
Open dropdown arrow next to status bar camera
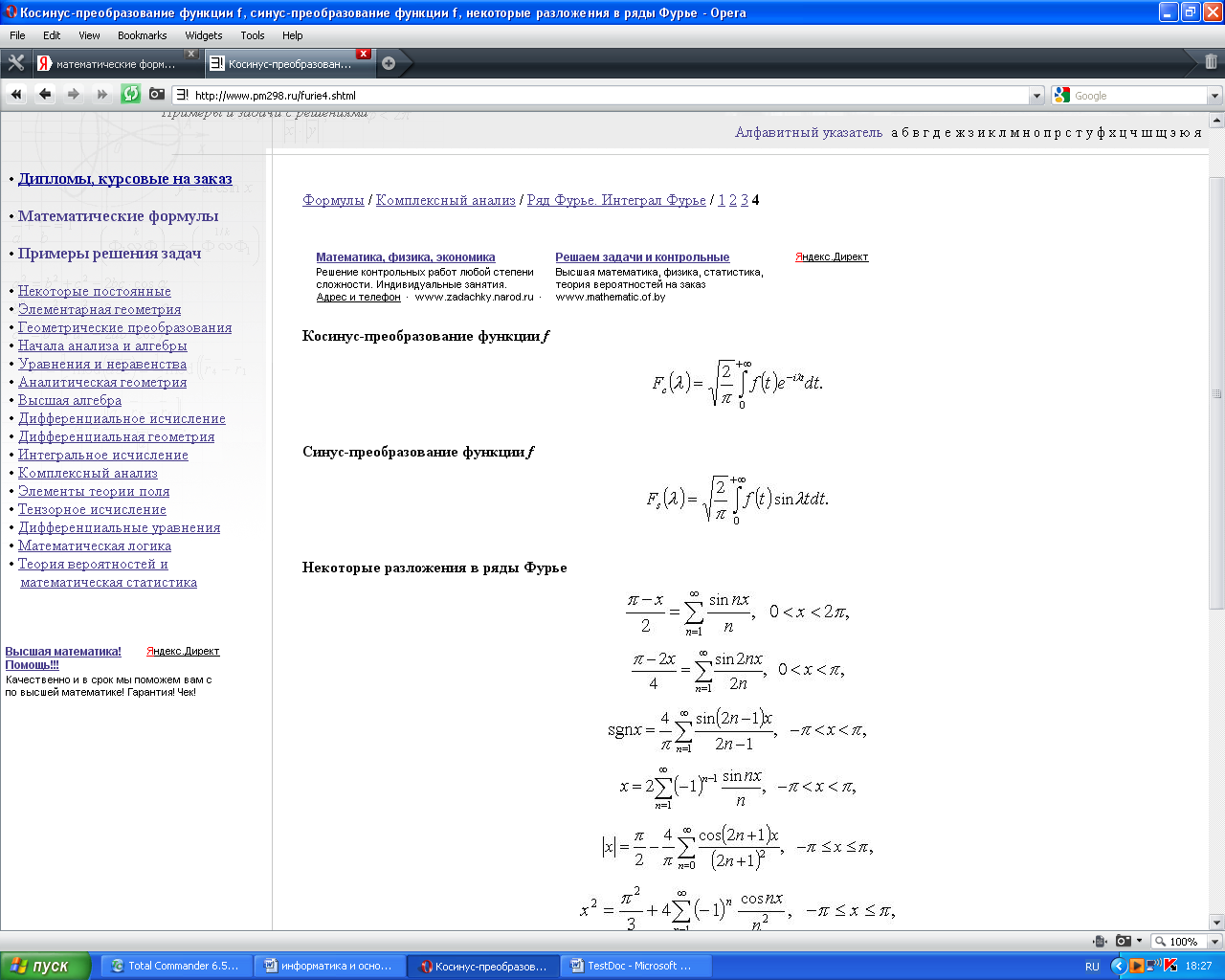(x=1139, y=941)
